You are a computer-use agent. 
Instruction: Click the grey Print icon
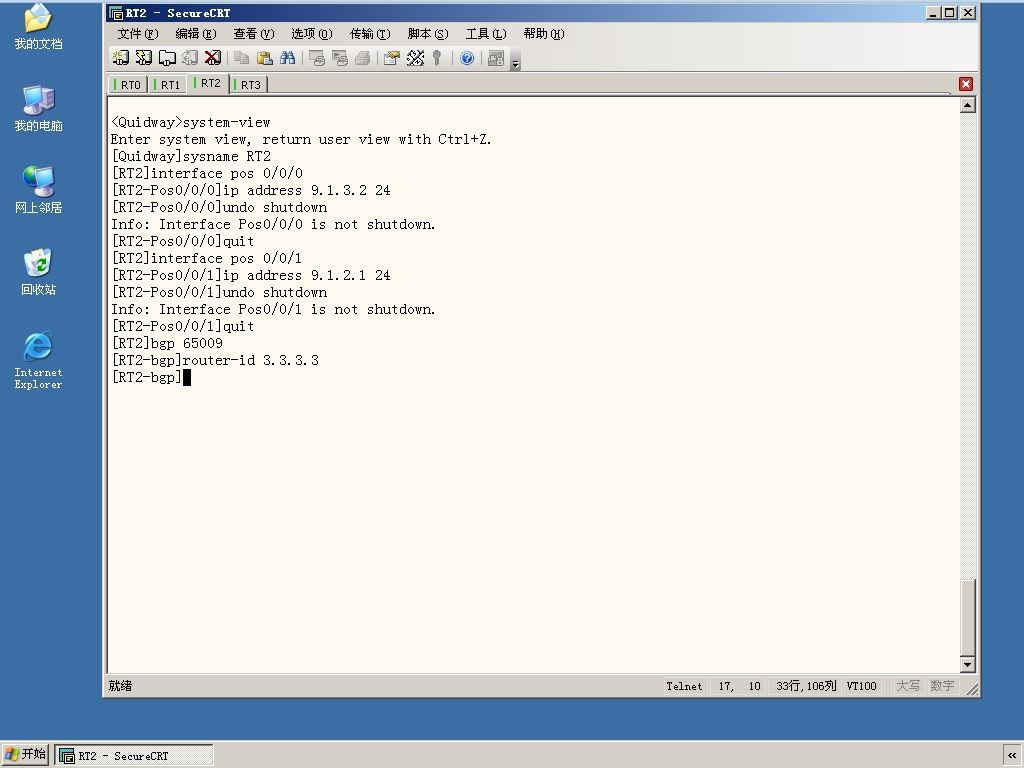coord(362,58)
